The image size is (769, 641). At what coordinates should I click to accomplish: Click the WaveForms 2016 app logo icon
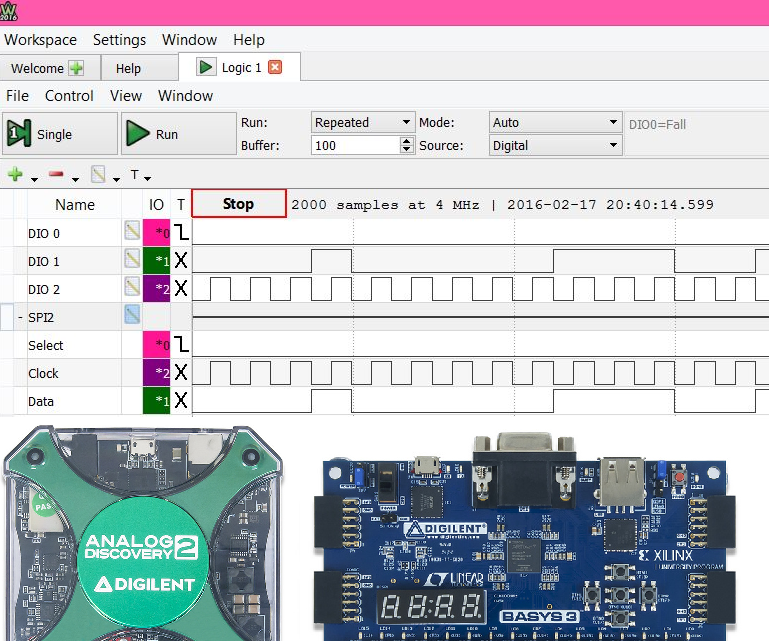[x=8, y=11]
